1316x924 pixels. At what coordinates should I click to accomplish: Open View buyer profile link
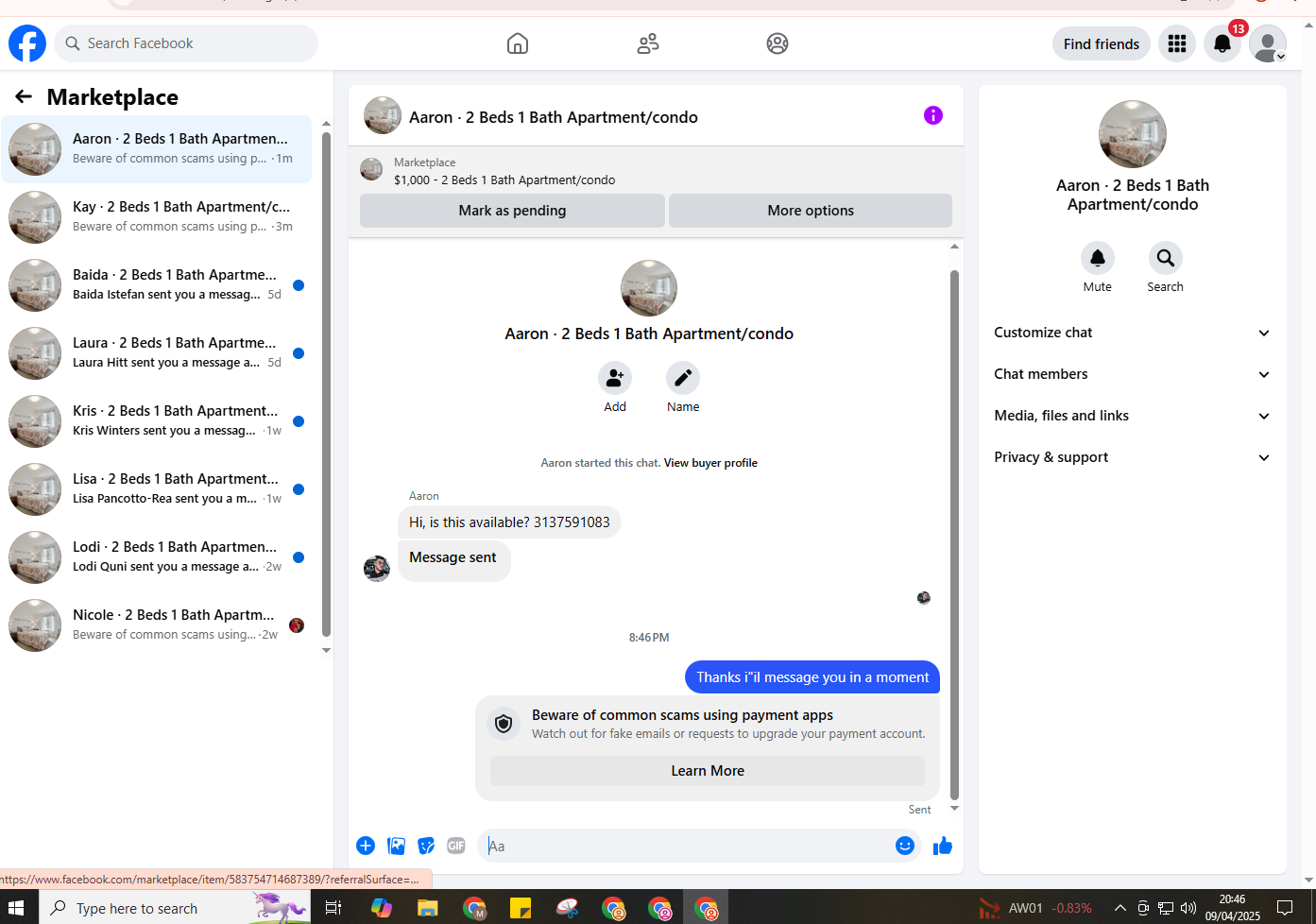pyautogui.click(x=710, y=463)
